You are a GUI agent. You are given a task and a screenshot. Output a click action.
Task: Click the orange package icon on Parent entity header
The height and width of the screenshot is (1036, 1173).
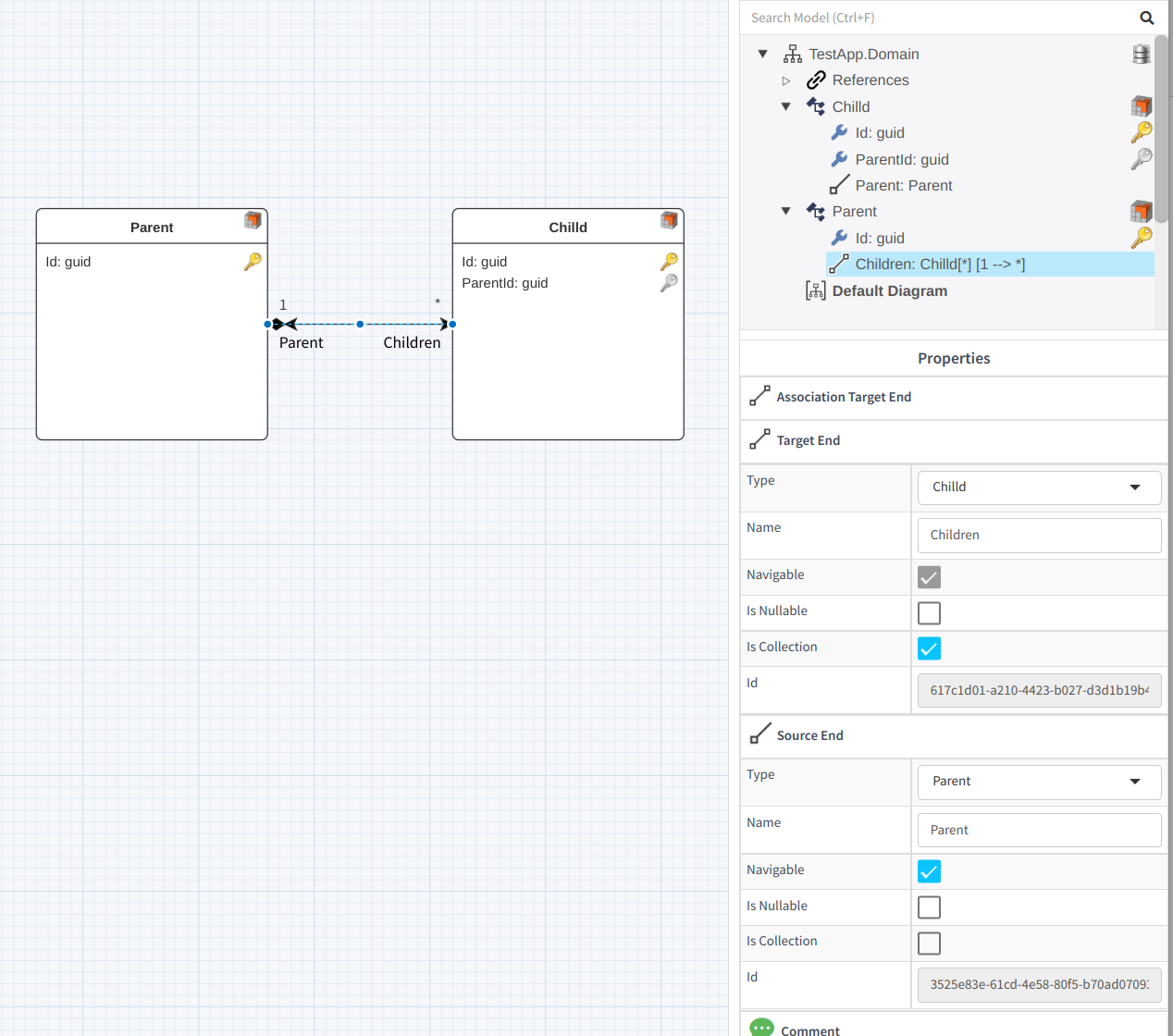252,220
